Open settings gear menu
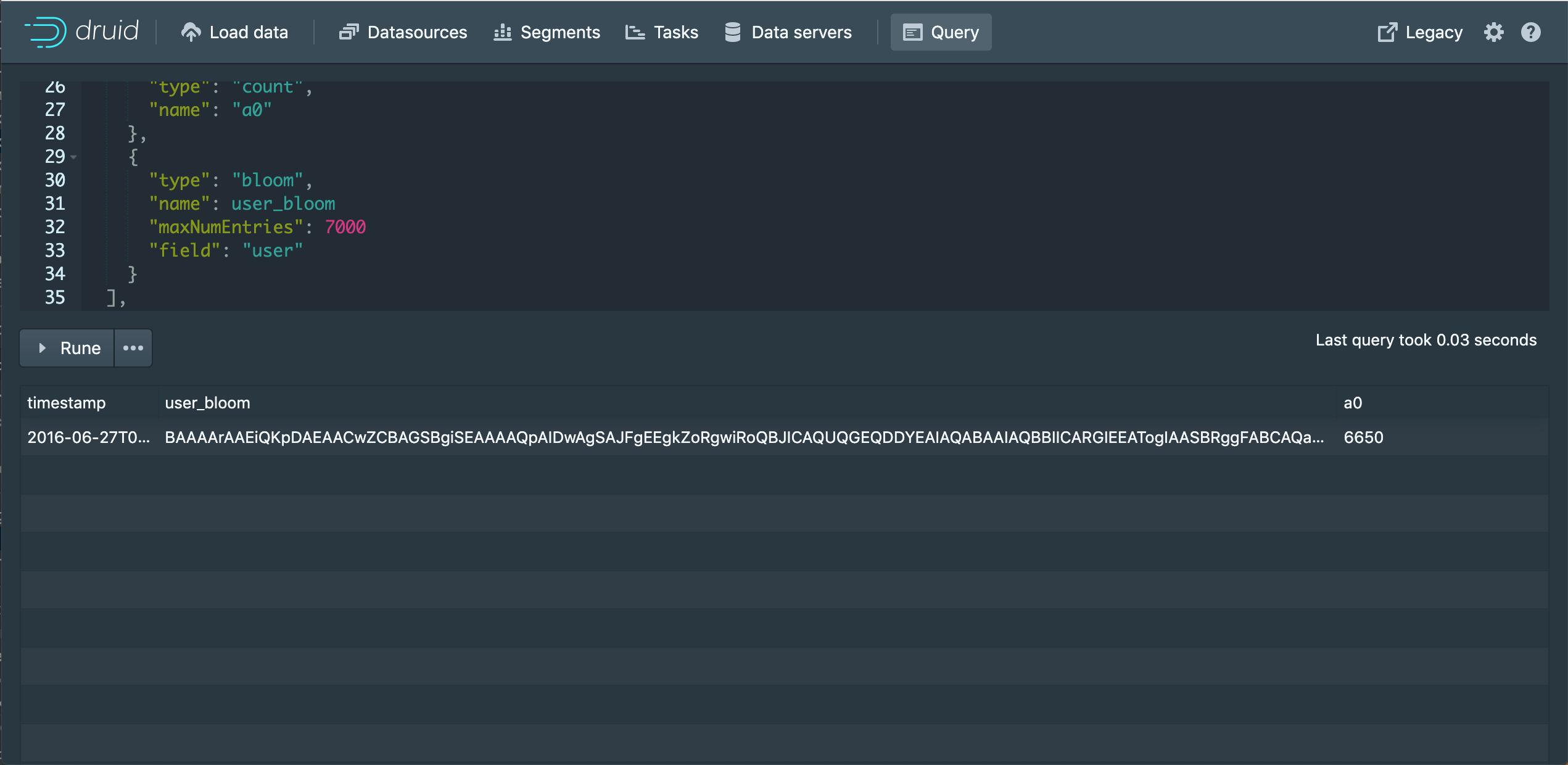 tap(1493, 32)
